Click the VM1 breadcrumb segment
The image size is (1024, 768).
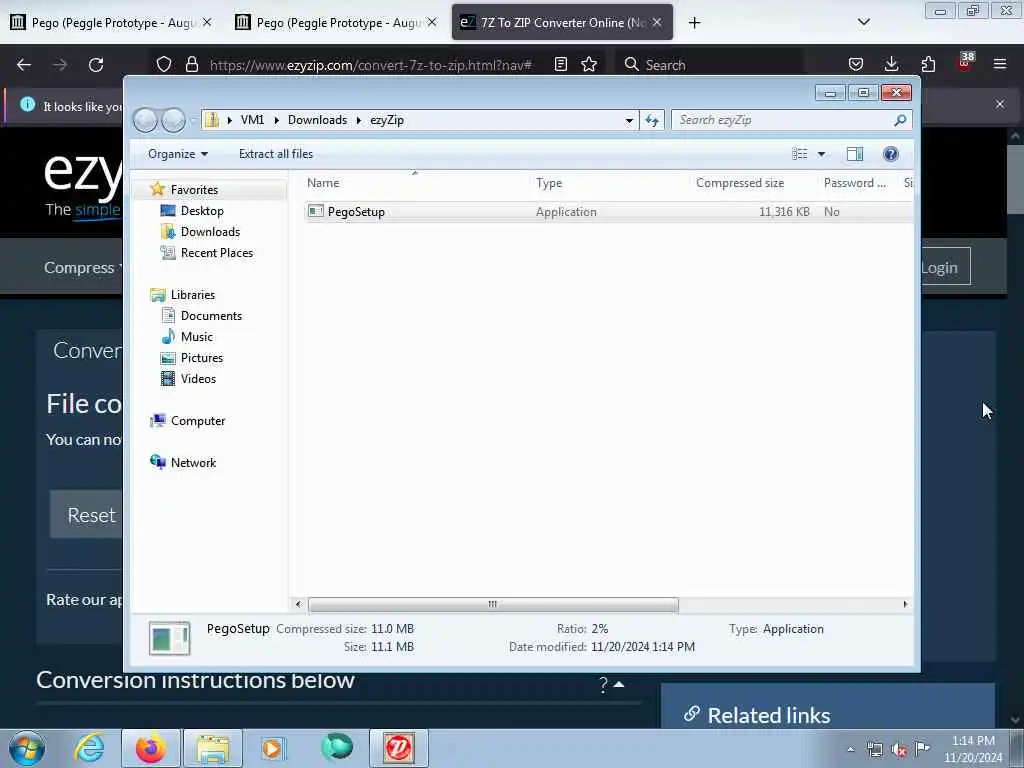coord(252,120)
